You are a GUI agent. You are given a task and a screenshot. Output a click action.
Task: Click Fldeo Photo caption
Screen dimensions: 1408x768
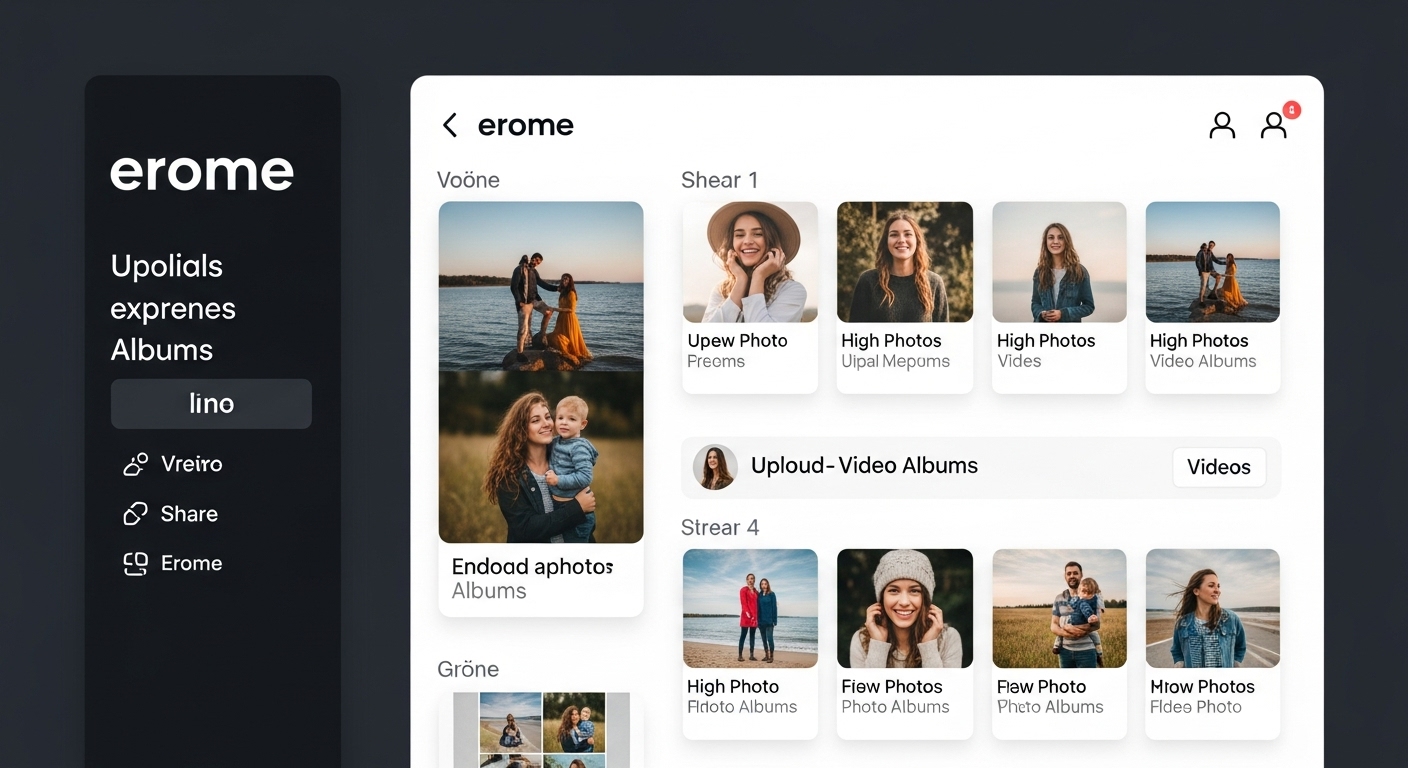[1196, 707]
